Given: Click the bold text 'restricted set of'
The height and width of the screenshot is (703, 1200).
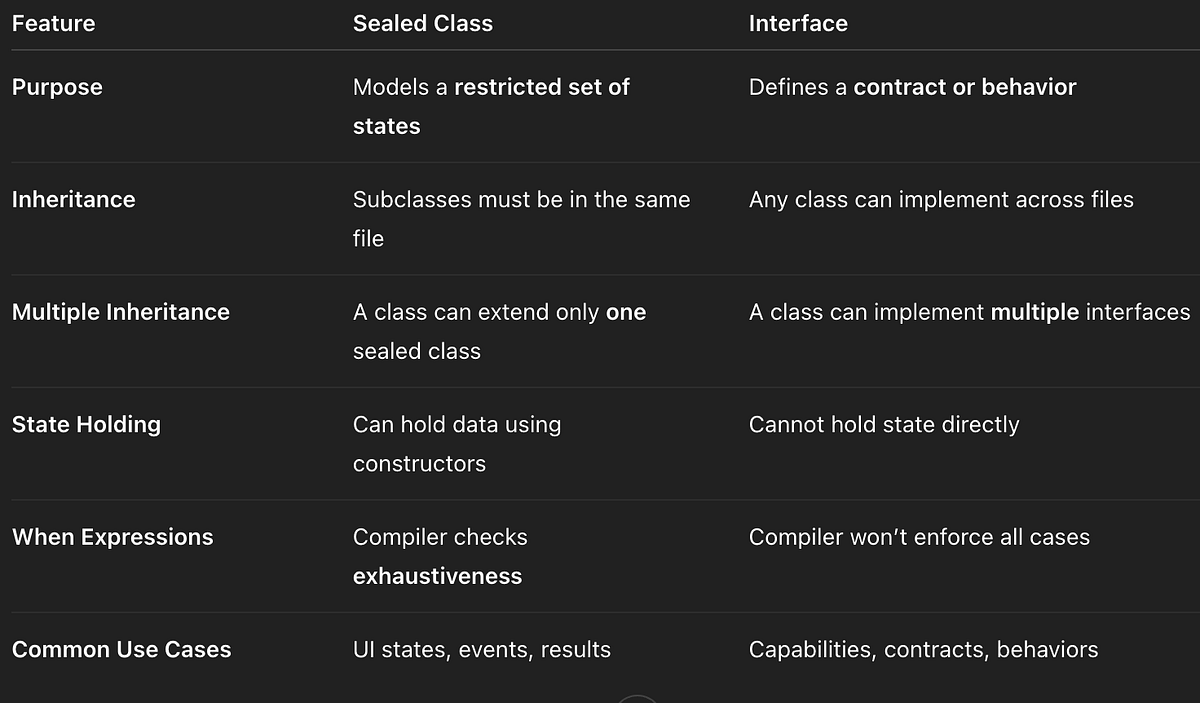Looking at the screenshot, I should (542, 87).
